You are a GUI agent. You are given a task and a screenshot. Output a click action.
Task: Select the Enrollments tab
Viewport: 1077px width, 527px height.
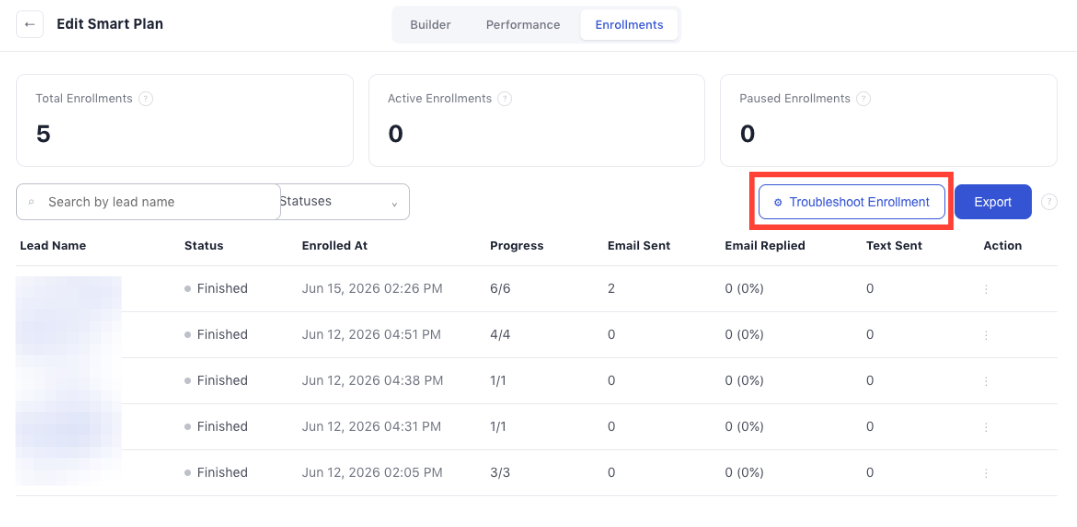click(x=629, y=25)
